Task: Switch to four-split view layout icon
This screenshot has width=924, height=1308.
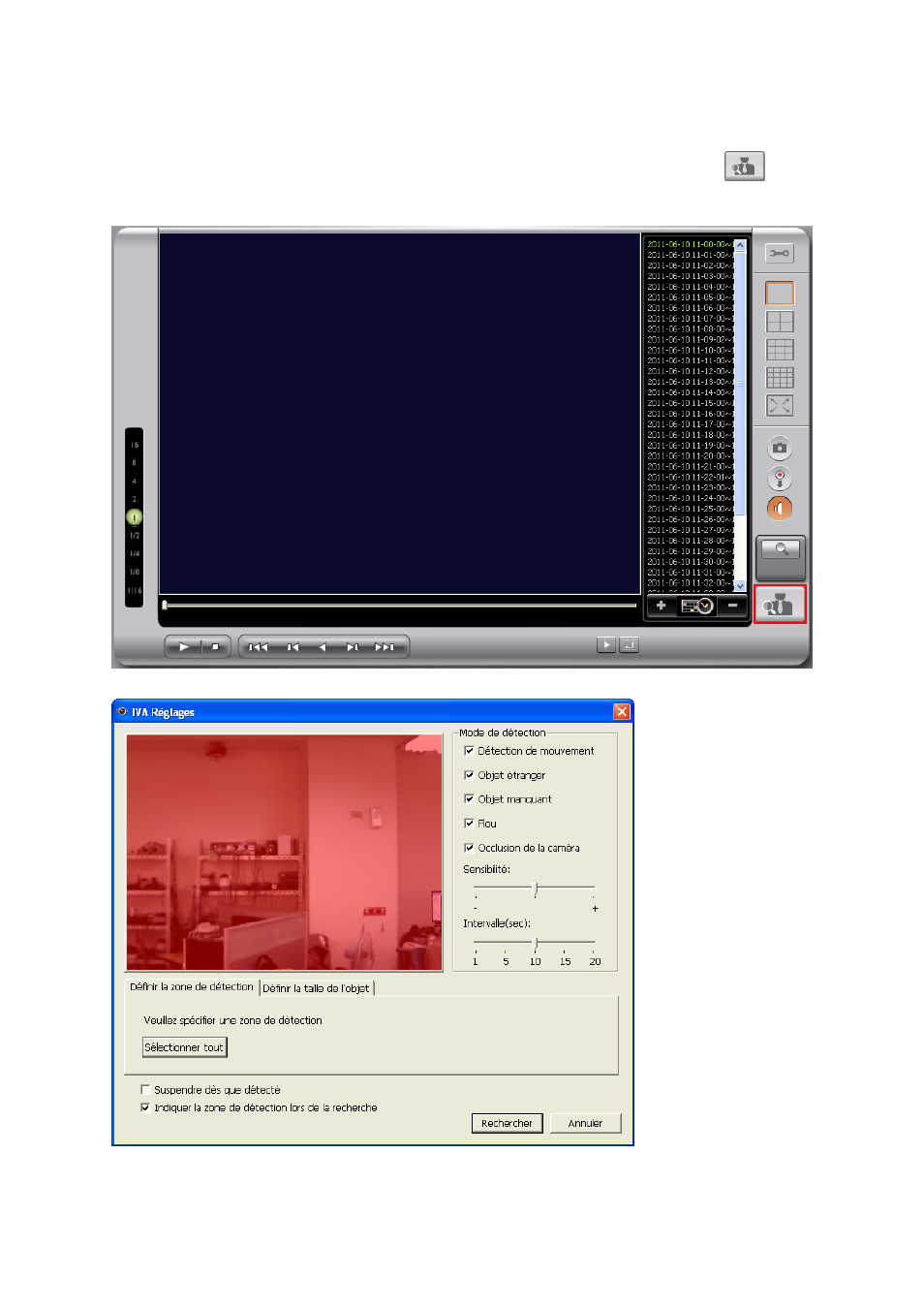Action: 780,322
